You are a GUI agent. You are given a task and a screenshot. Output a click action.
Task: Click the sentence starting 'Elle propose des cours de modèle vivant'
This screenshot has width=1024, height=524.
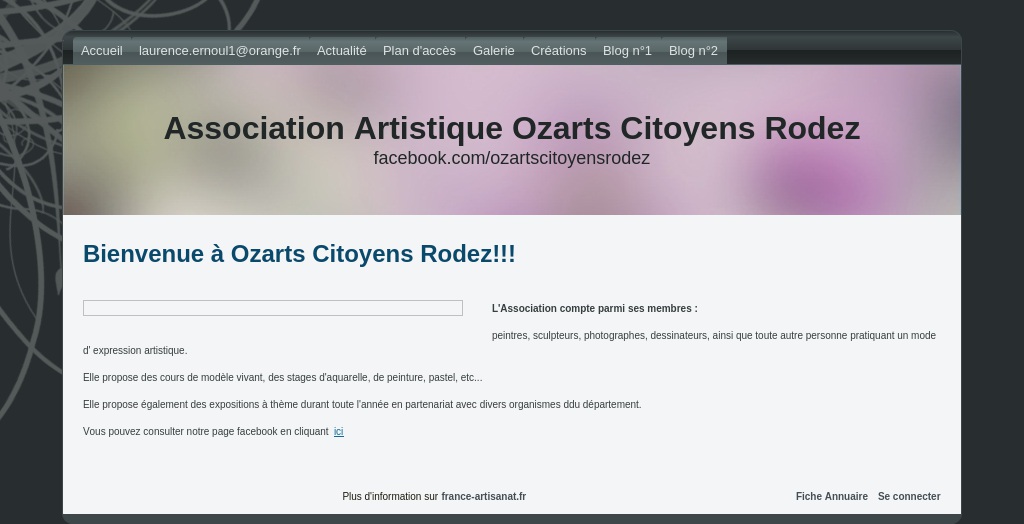[x=283, y=378]
